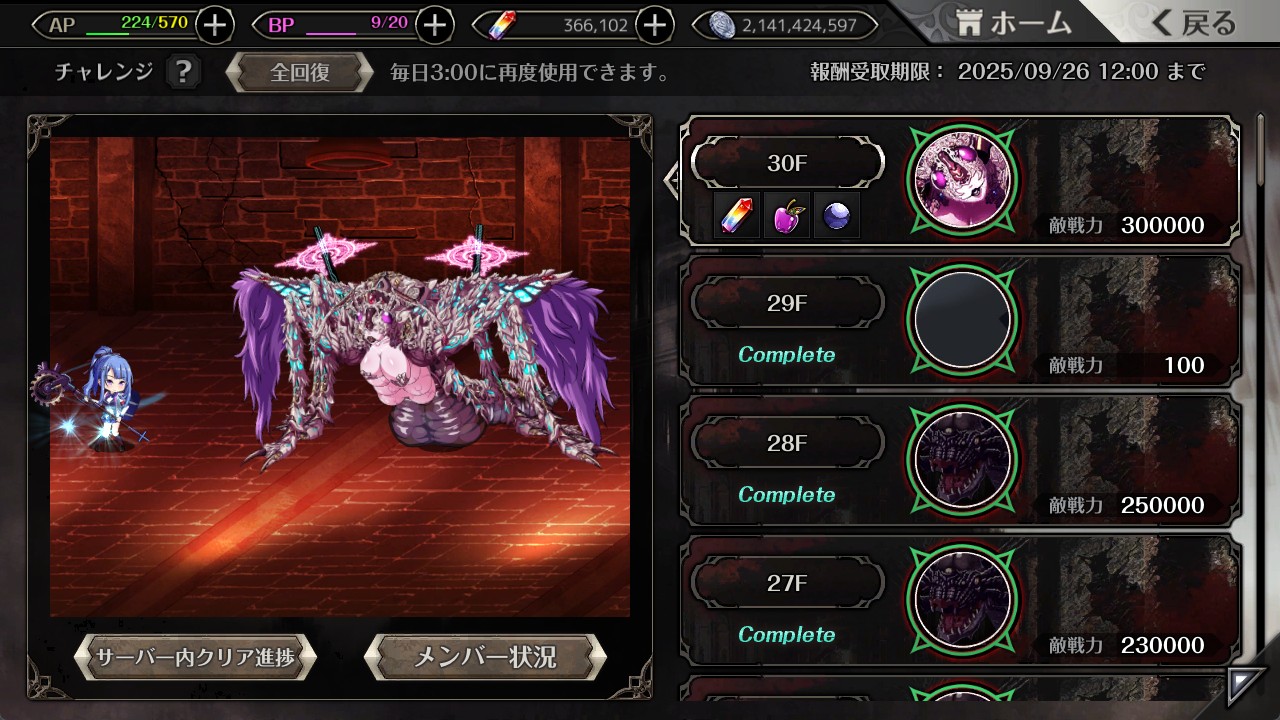
Task: Go to ホーム screen
Action: coord(1014,23)
